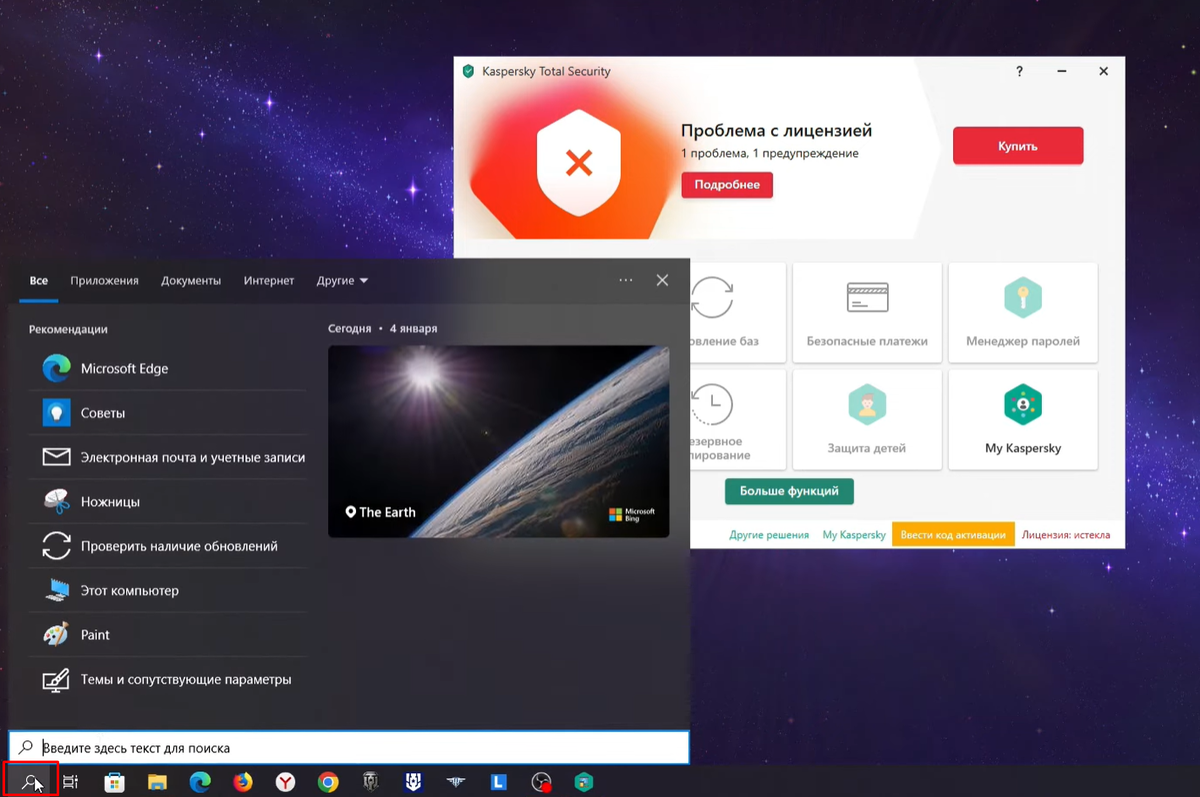The width and height of the screenshot is (1200, 797).
Task: Click the Купить button in Kaspersky
Action: click(x=1018, y=145)
